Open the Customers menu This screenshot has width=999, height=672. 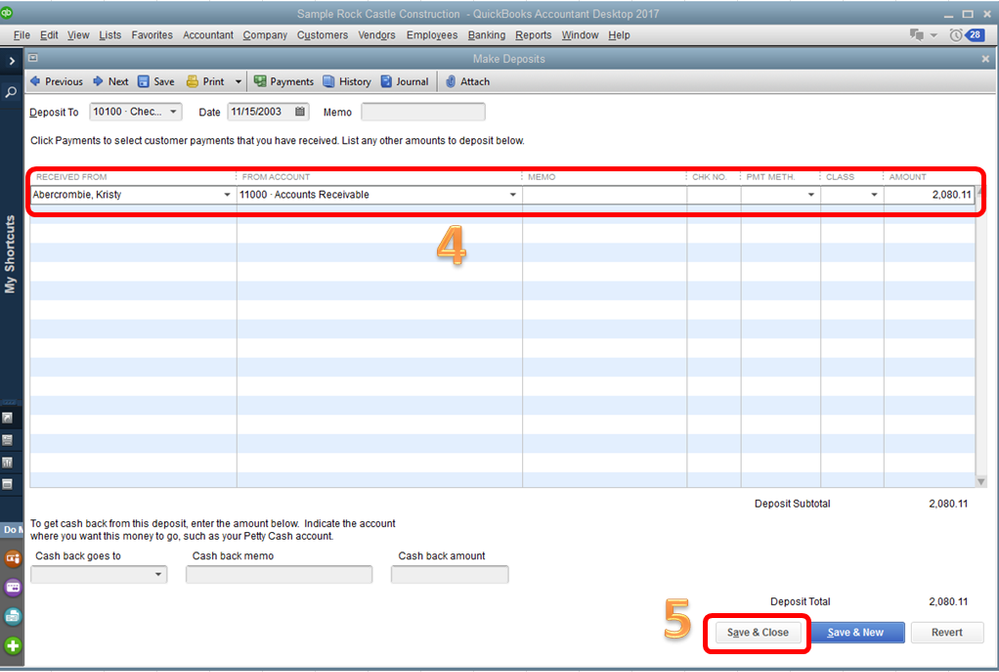pyautogui.click(x=322, y=35)
